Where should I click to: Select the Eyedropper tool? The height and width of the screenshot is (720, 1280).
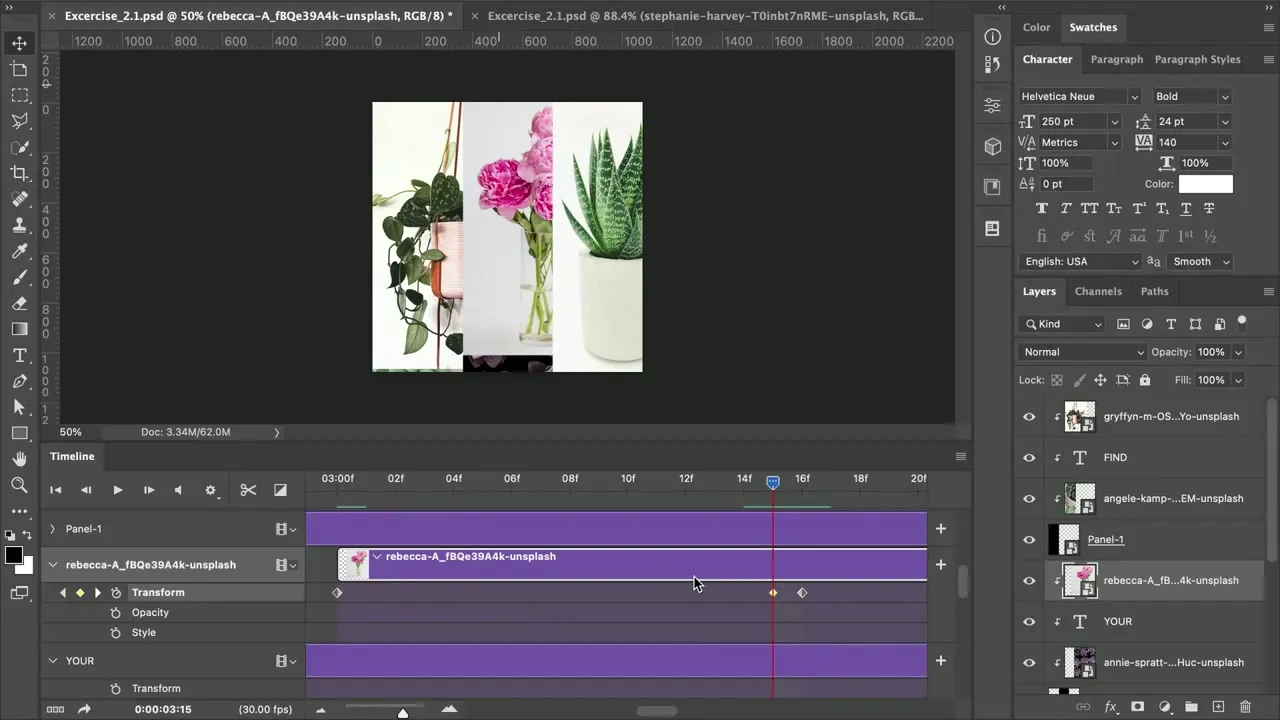[19, 252]
